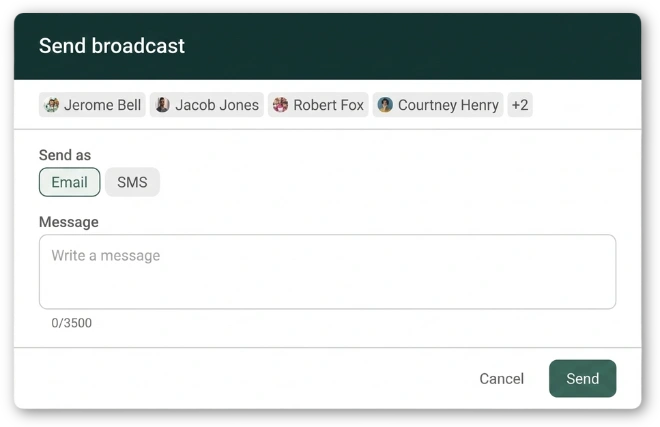
Task: Click Robert Fox's avatar icon
Action: pos(281,105)
